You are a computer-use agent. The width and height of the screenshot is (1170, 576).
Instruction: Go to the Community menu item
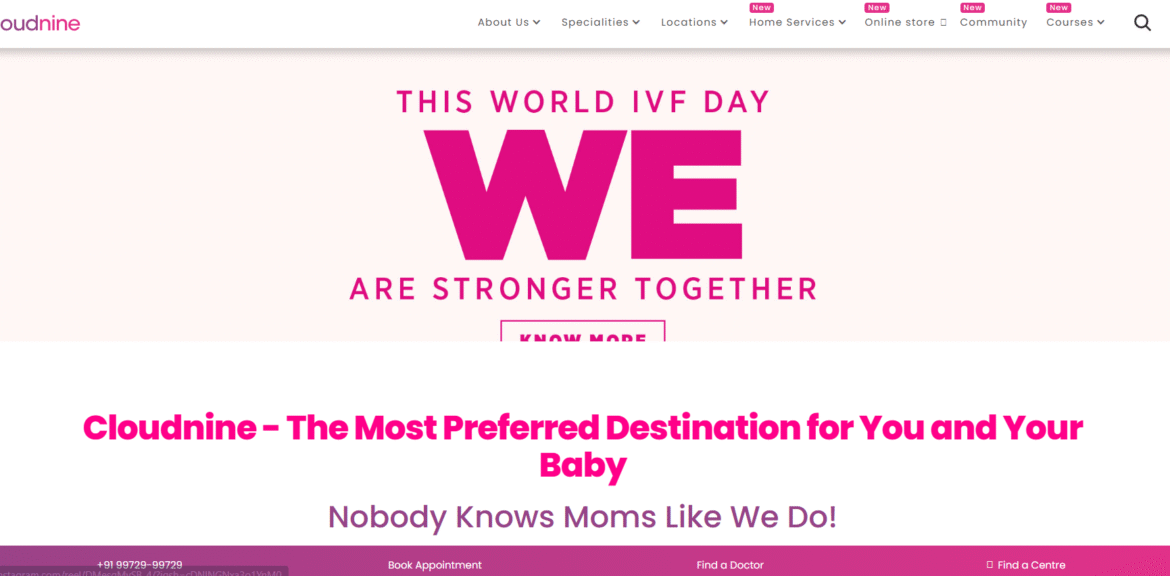(993, 22)
